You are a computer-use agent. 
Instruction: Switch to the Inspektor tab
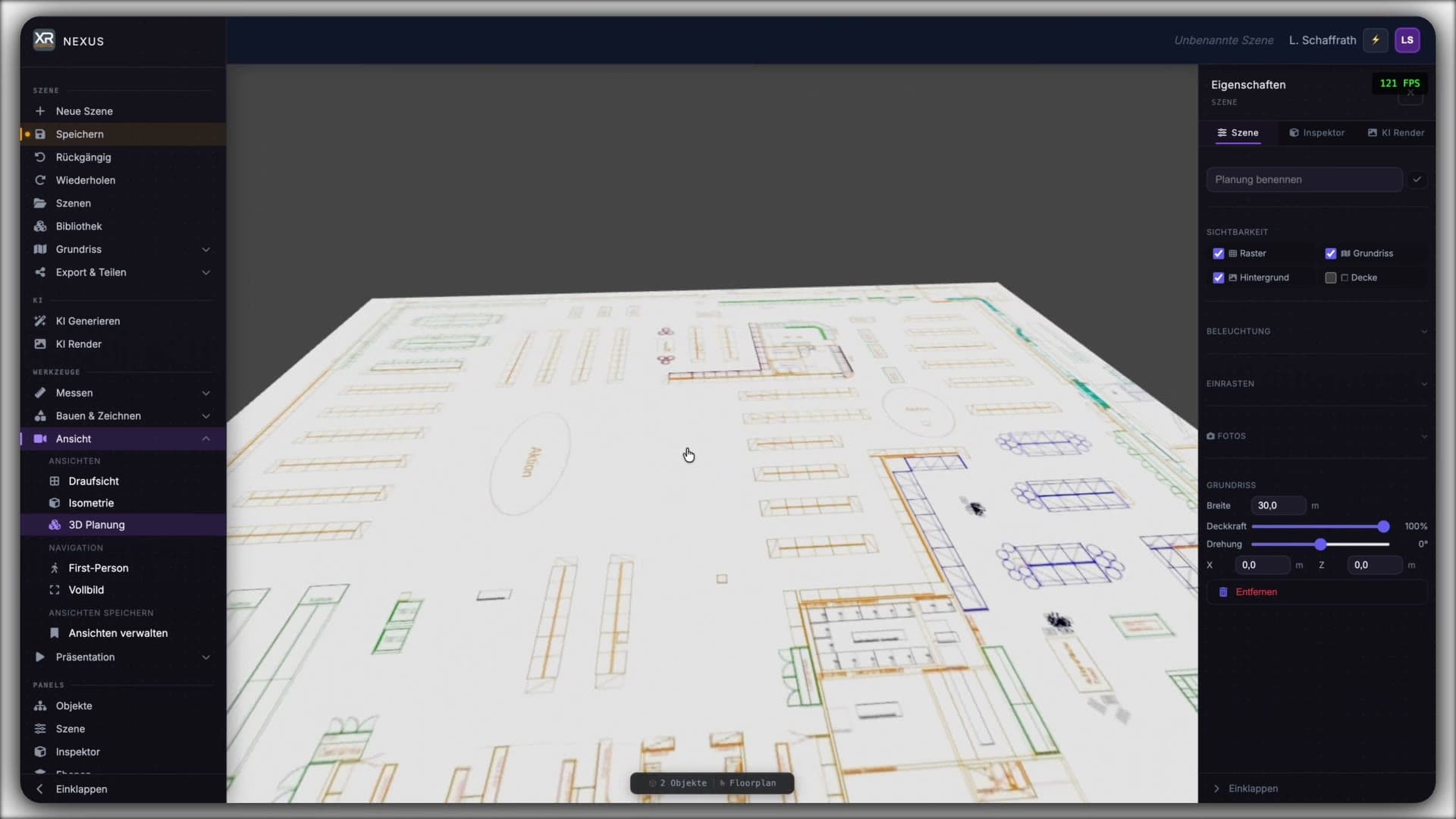tap(1316, 133)
